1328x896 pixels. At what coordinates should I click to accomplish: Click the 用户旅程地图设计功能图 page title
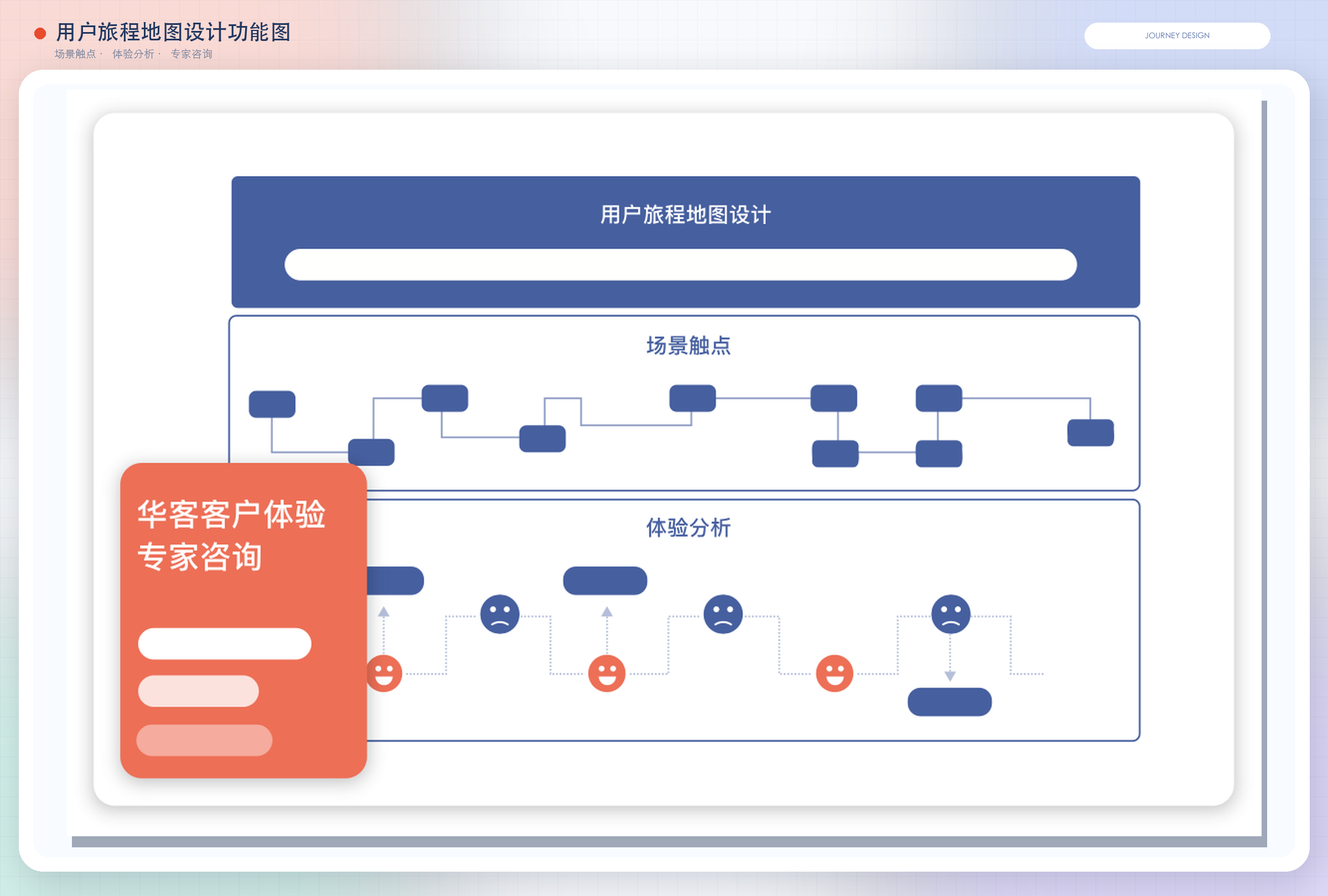click(x=174, y=32)
